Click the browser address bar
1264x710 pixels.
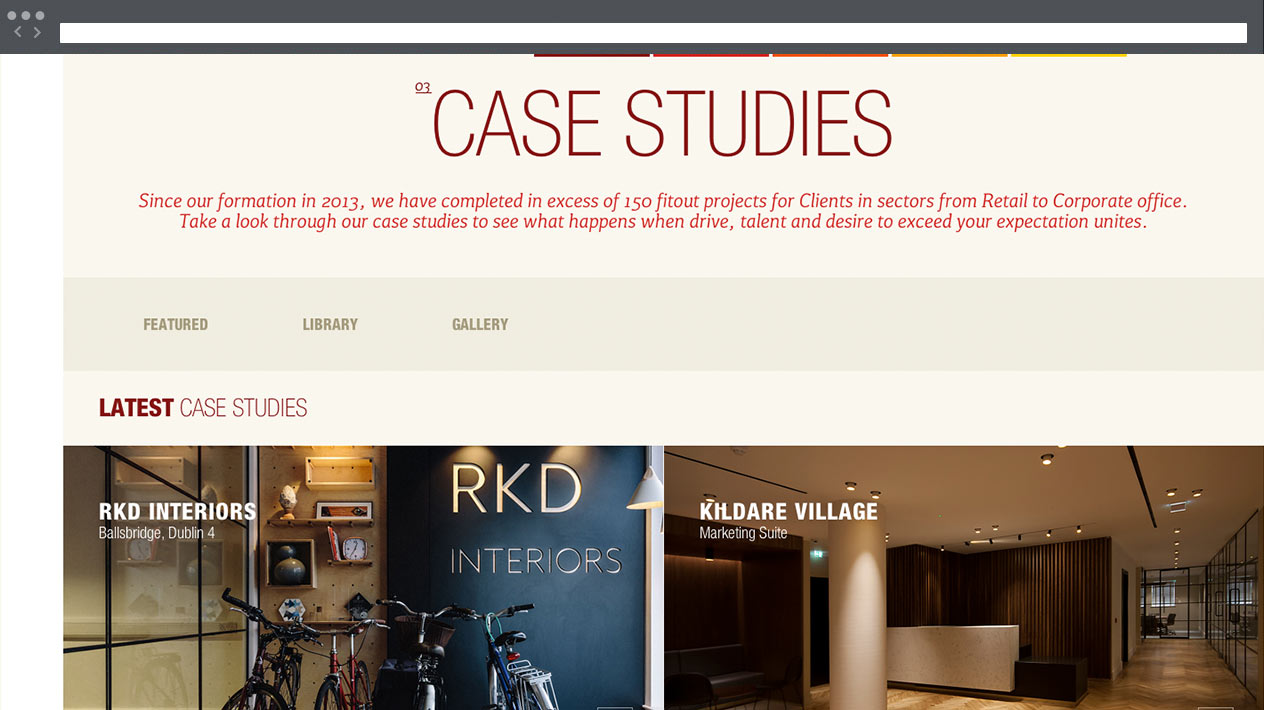(x=653, y=33)
